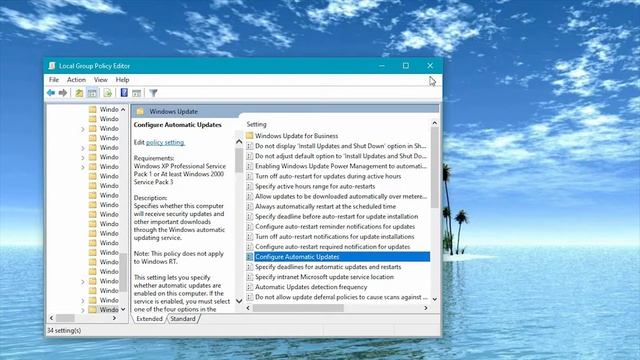
Task: Click the Export List toolbar icon
Action: click(107, 93)
